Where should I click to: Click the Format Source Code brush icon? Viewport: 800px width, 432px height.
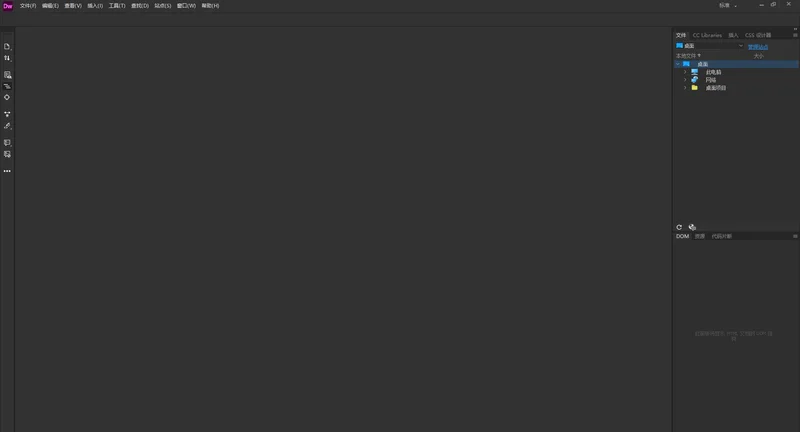point(7,126)
